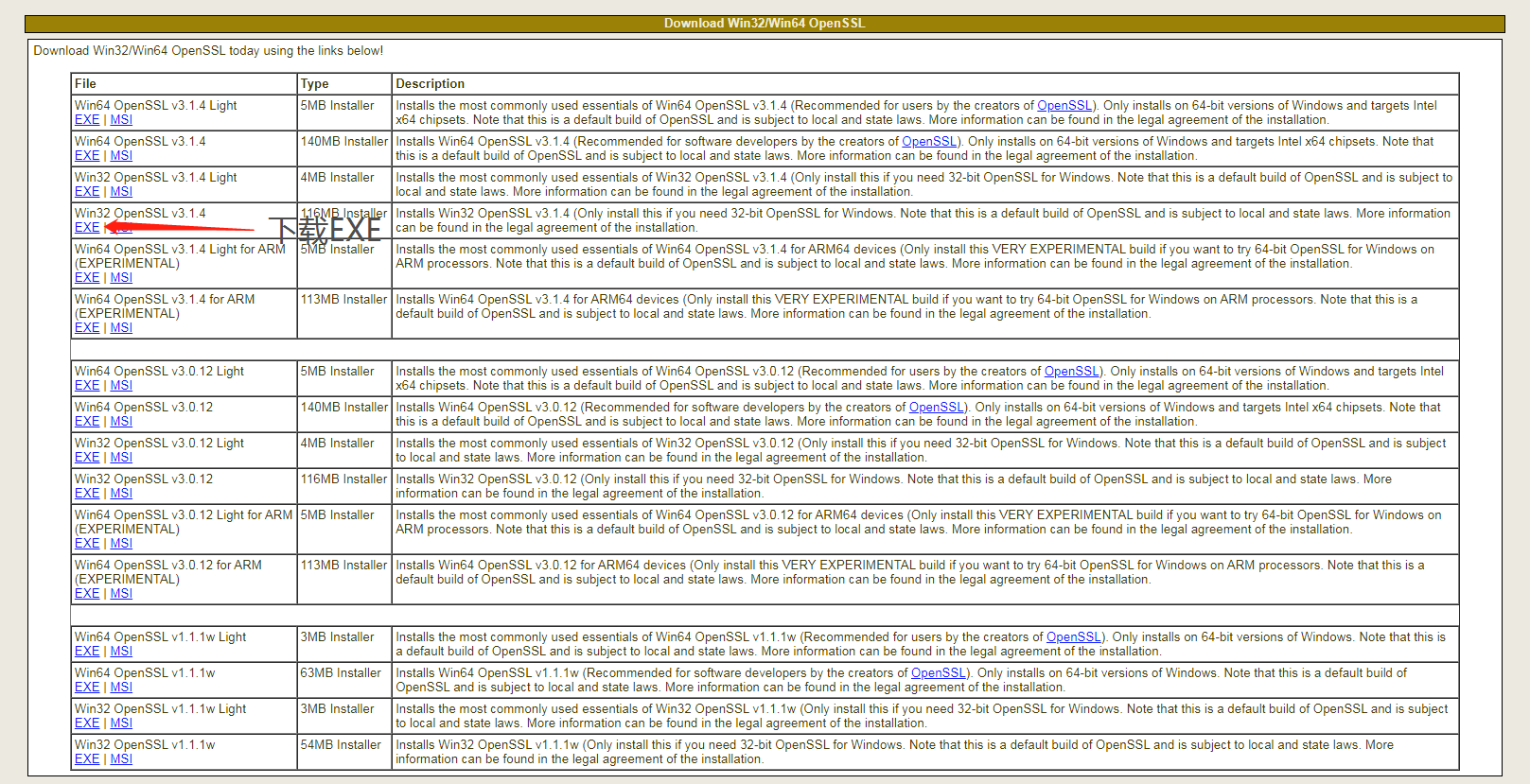Screen dimensions: 1530x784
Task: Download MSI for Win64 OpenSSL v3.1.4 Light
Action: [x=121, y=120]
